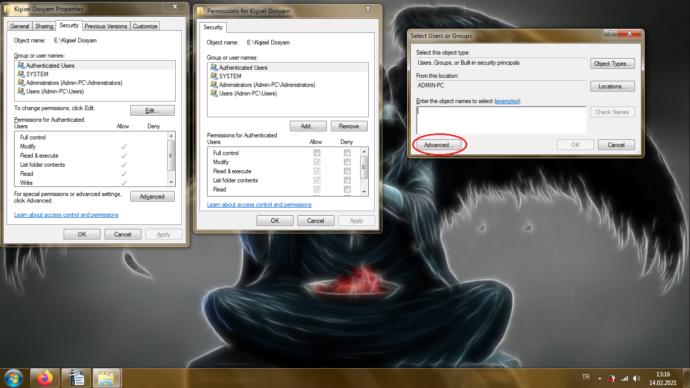Click the TR language indicator
Image resolution: width=690 pixels, height=388 pixels.
(x=586, y=377)
